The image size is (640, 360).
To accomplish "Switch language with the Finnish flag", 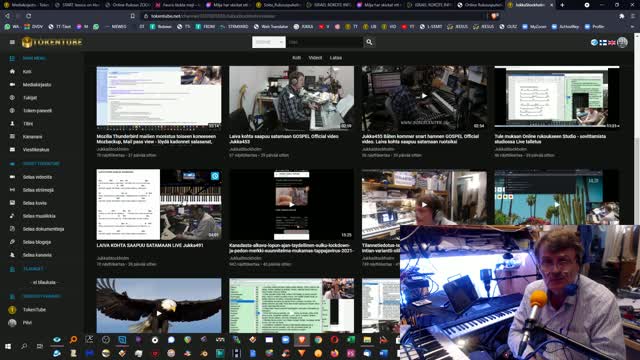I will [603, 42].
